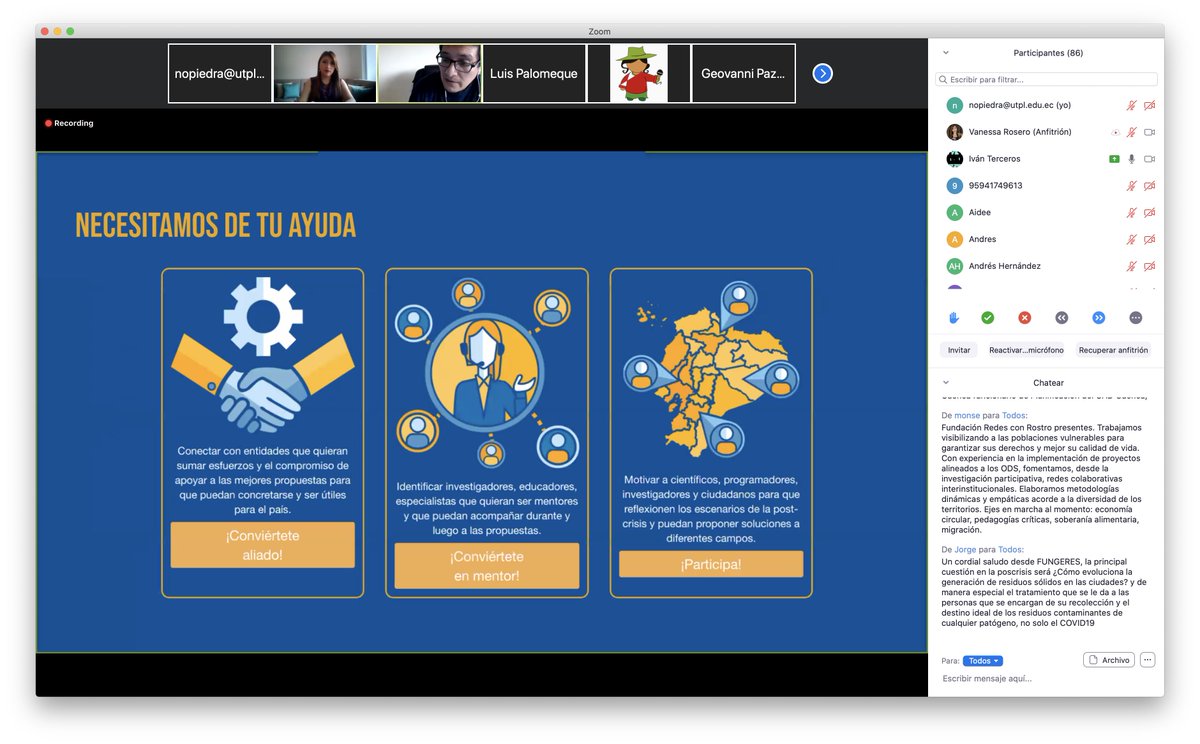
Task: Click the 'go slower' rewind reaction icon
Action: 1062,318
